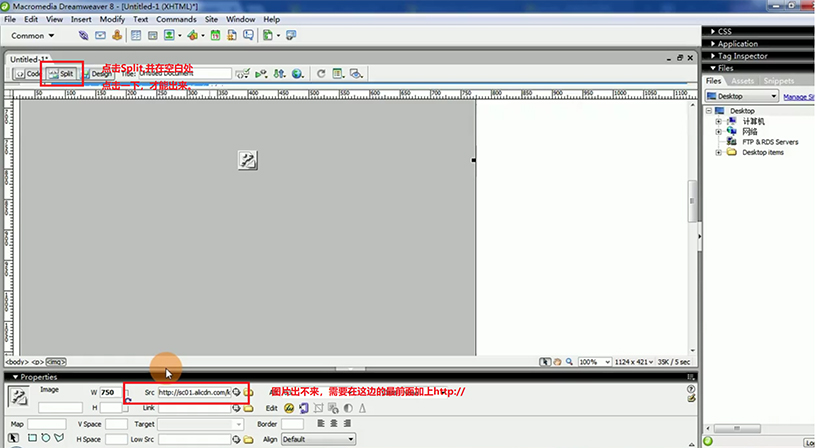Click the Manage Sites link
The width and height of the screenshot is (815, 448).
point(797,97)
